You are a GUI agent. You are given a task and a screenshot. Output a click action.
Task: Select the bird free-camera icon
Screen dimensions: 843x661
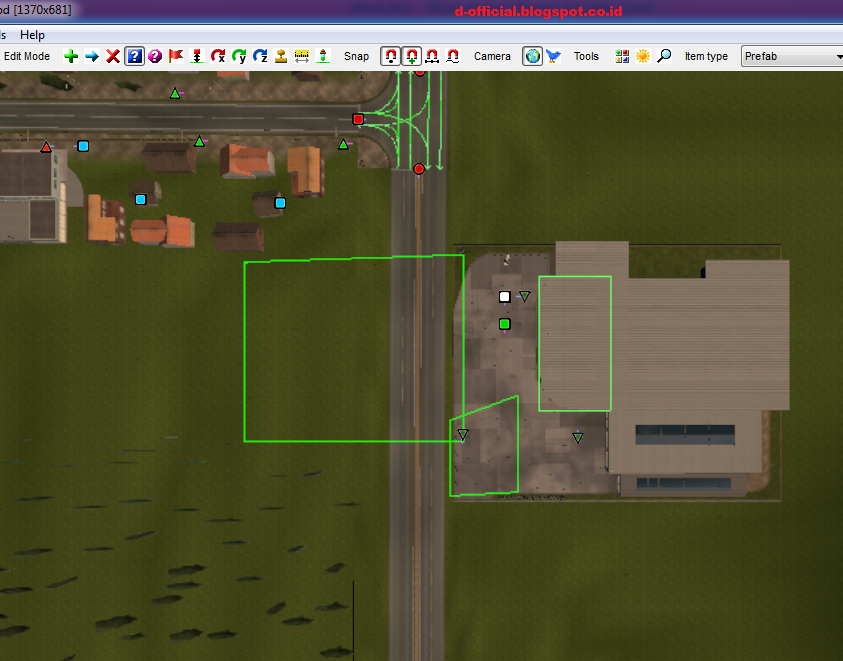(x=553, y=56)
